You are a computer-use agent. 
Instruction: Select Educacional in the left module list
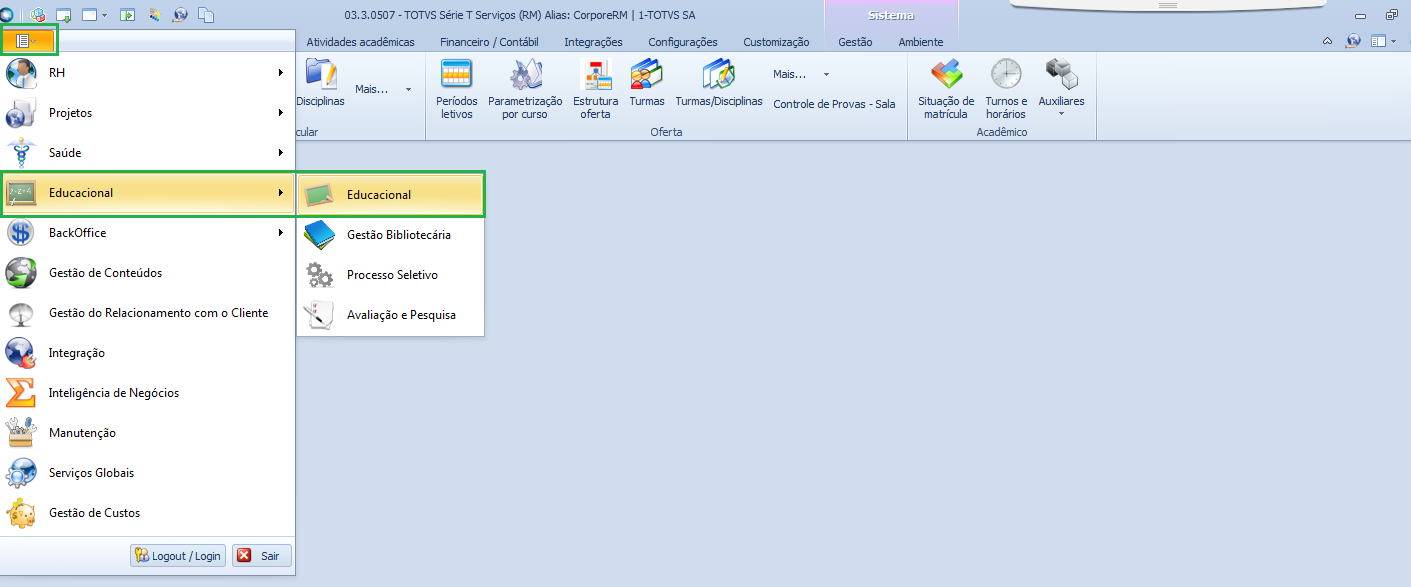tap(148, 193)
